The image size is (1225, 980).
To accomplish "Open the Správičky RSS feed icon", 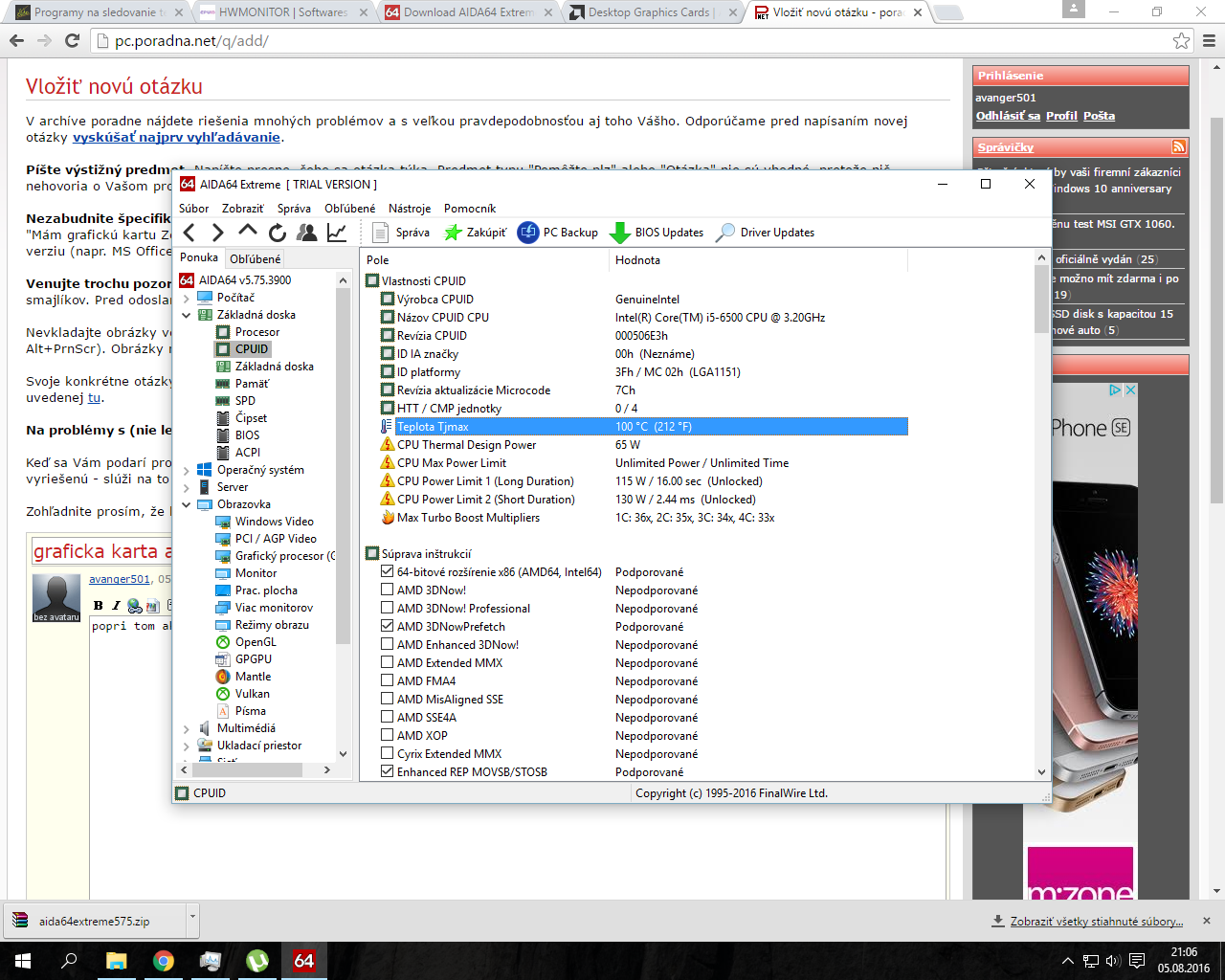I will (1178, 146).
